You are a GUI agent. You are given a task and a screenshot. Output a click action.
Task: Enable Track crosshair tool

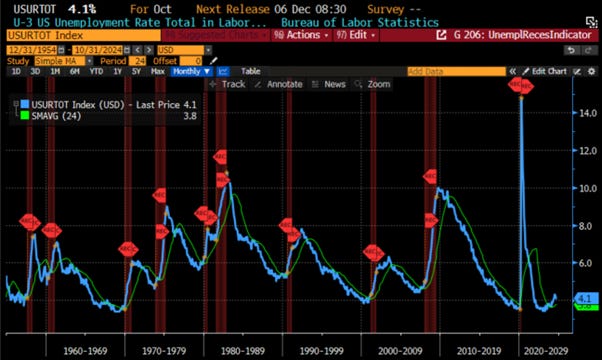(228, 84)
